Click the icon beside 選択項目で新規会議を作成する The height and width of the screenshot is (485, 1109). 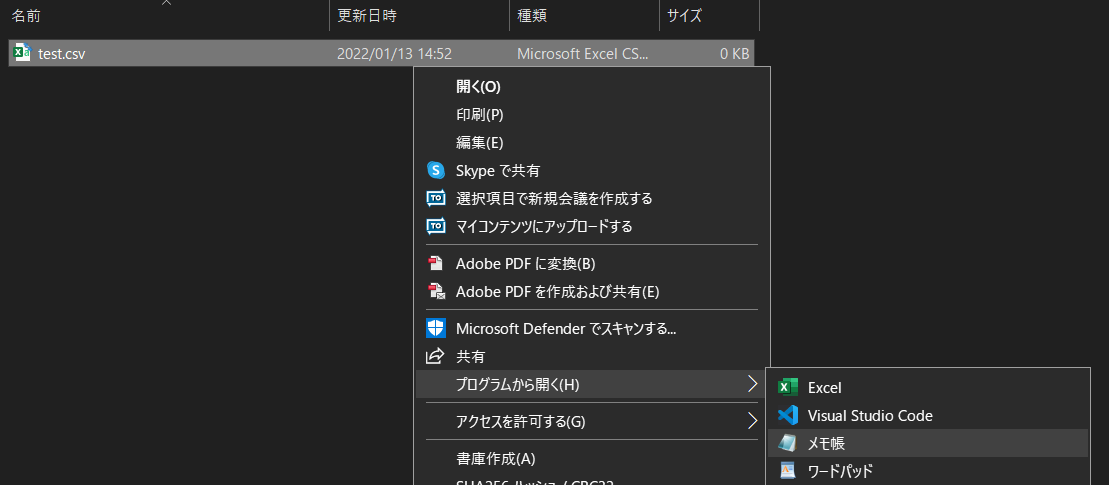(x=436, y=199)
